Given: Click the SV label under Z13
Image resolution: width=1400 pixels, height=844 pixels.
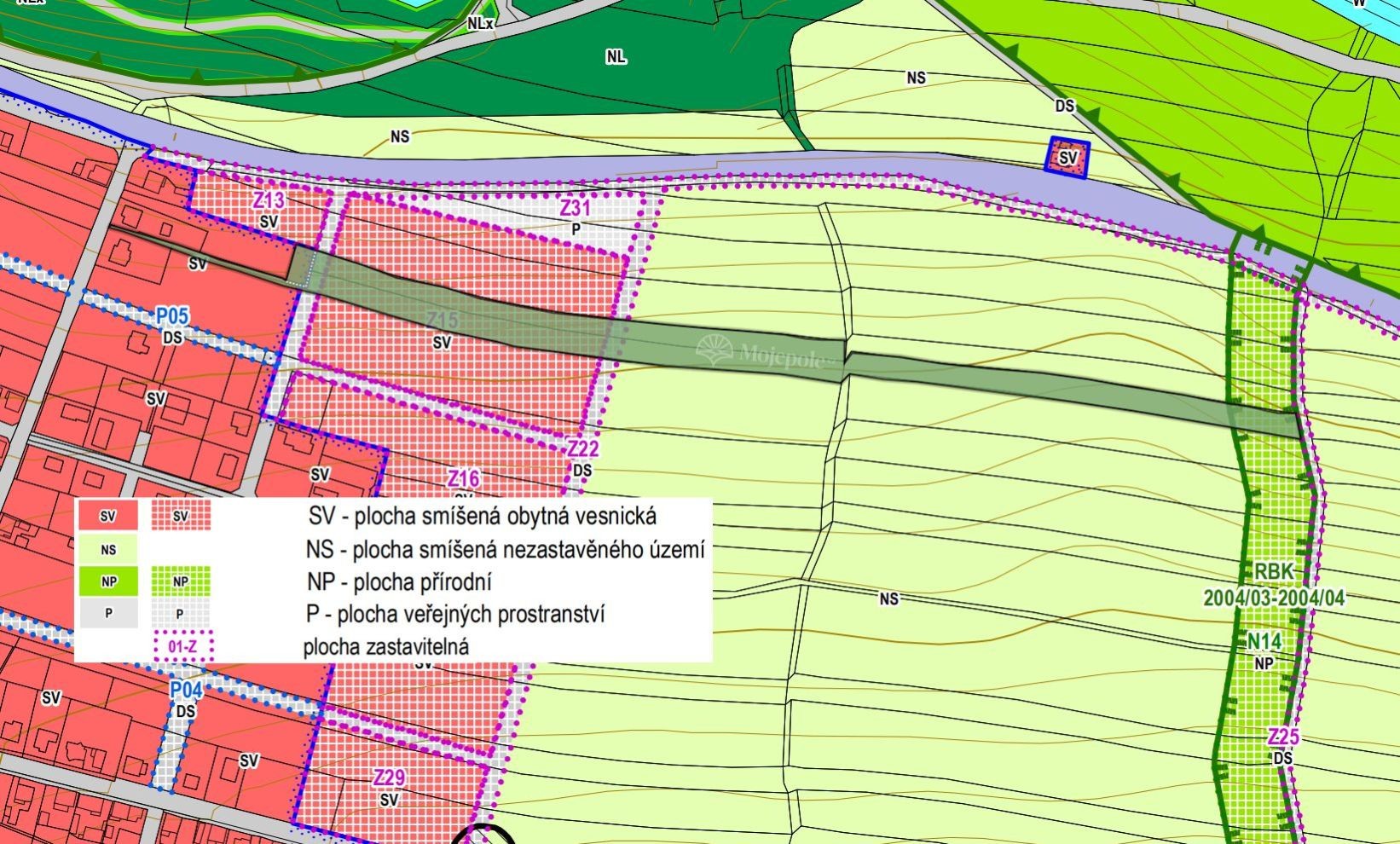Looking at the screenshot, I should pos(269,222).
